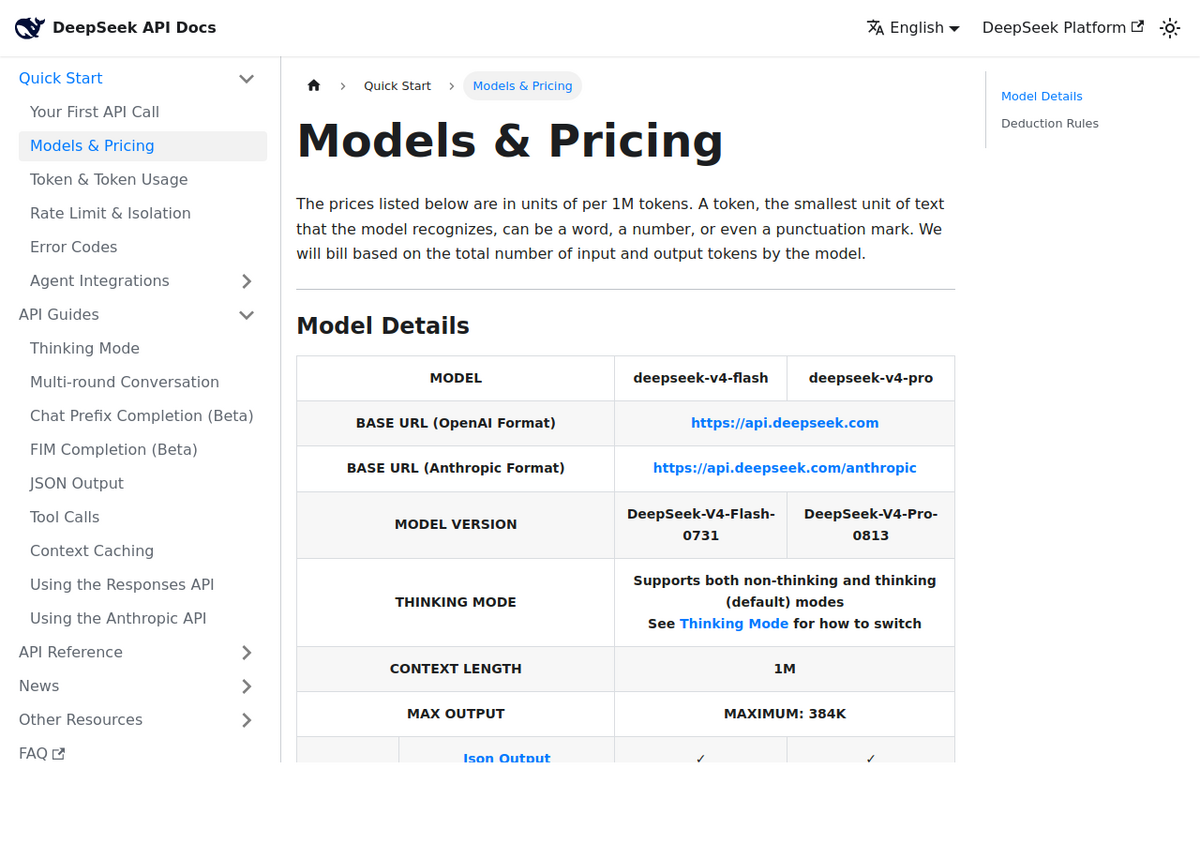Click the Model Details heading
This screenshot has height=844, width=1200.
tap(383, 326)
